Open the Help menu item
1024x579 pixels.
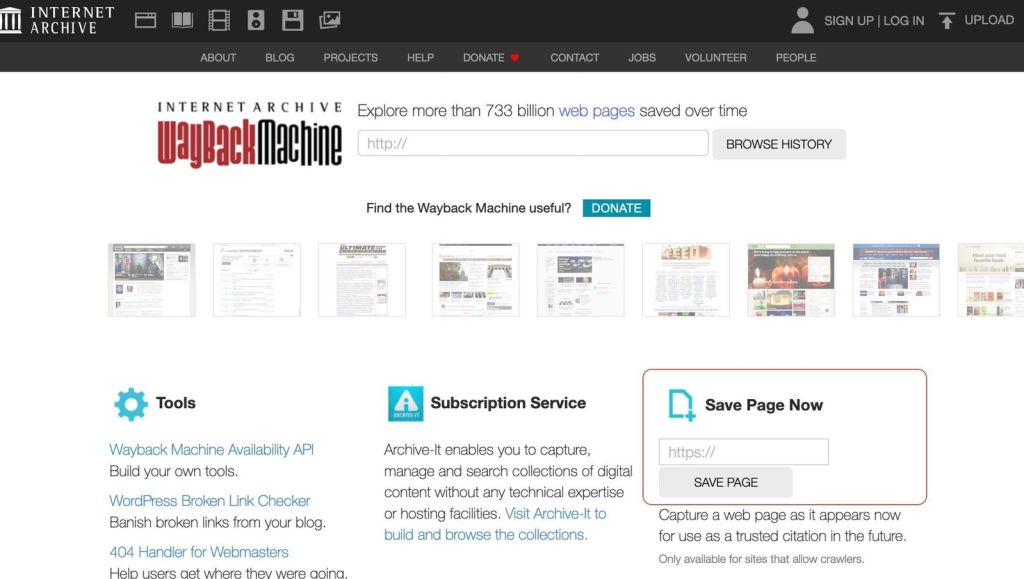tap(421, 57)
